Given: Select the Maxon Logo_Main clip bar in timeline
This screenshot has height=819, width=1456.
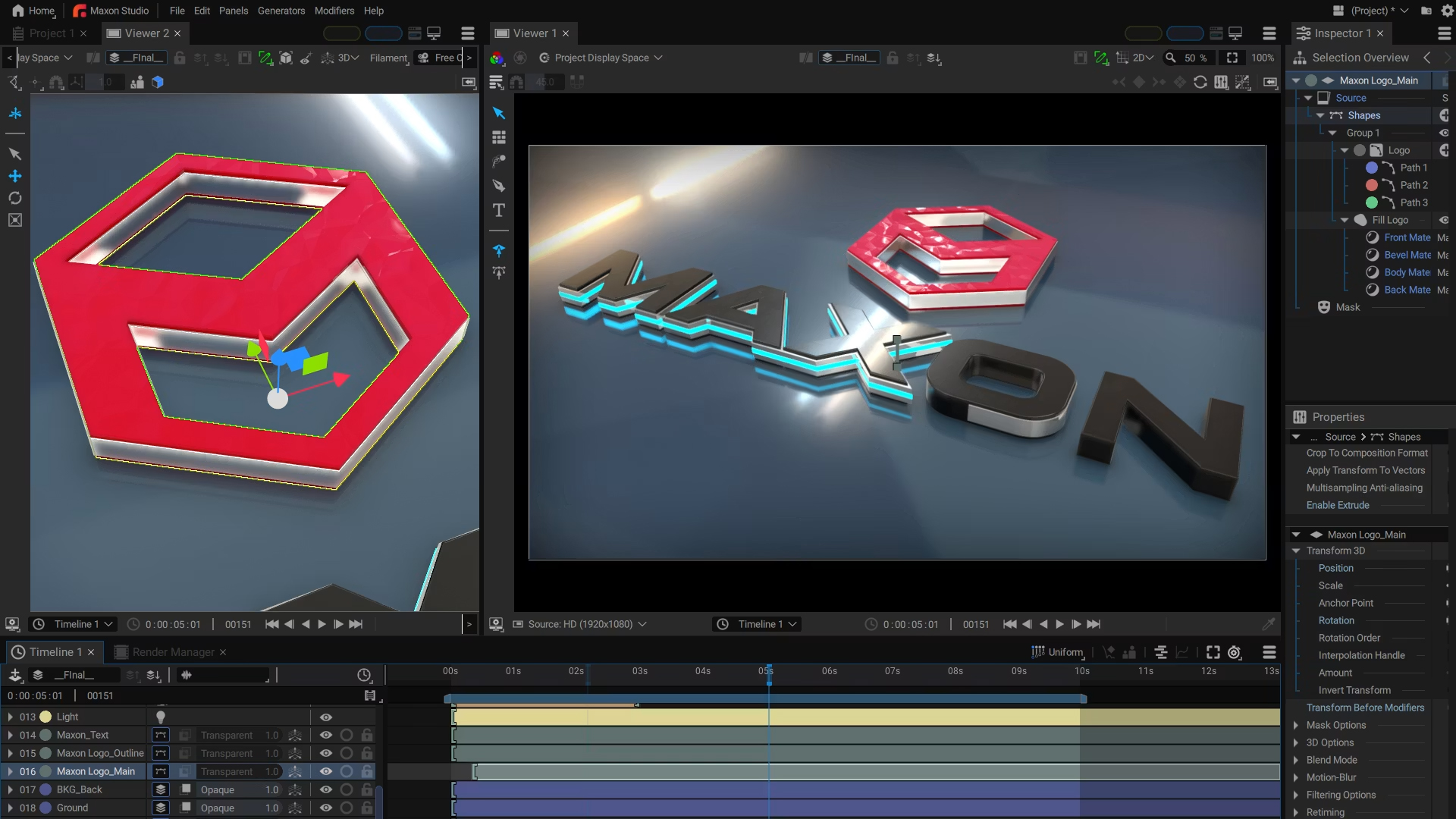Looking at the screenshot, I should [877, 771].
